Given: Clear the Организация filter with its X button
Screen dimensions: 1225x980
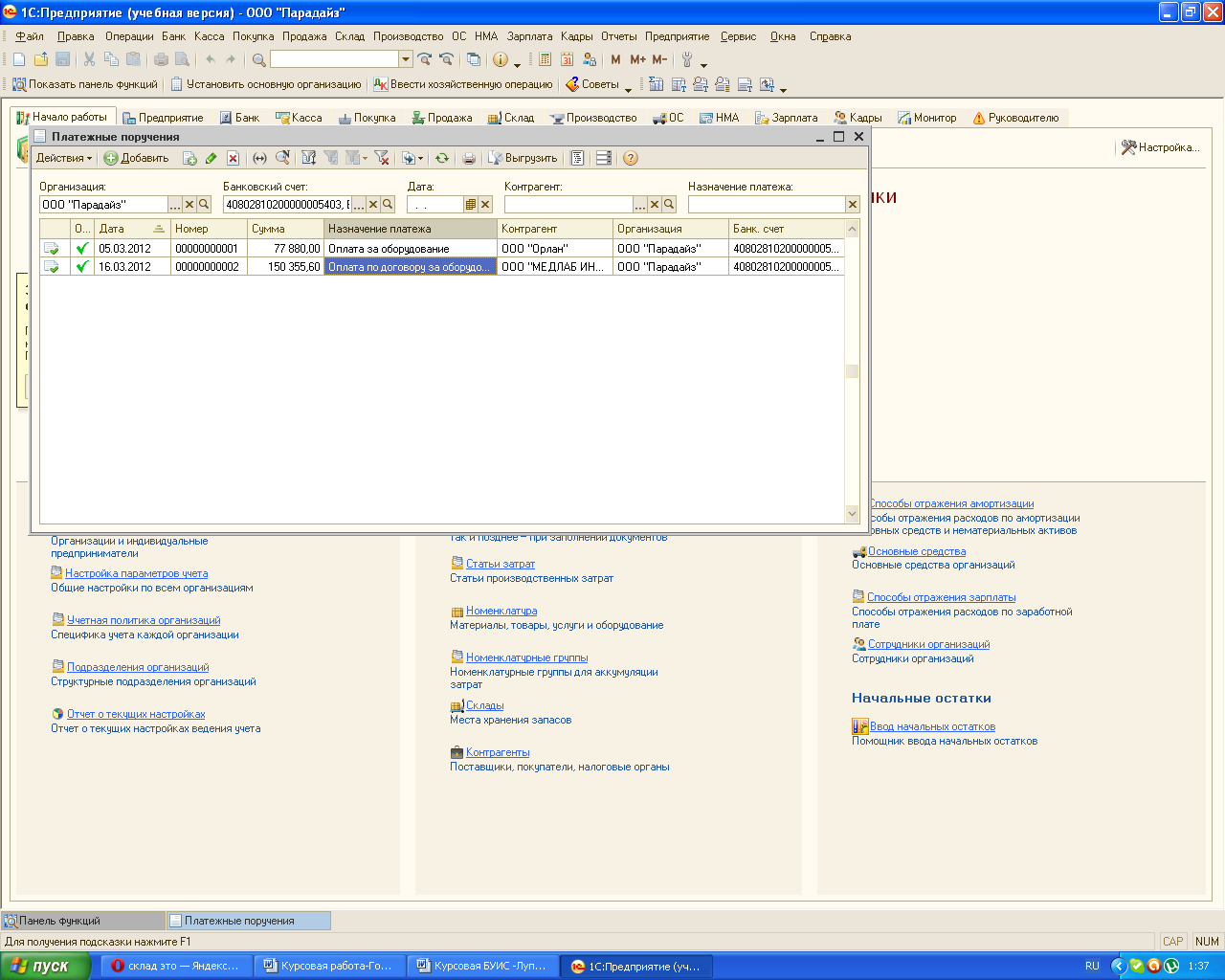Looking at the screenshot, I should [189, 205].
